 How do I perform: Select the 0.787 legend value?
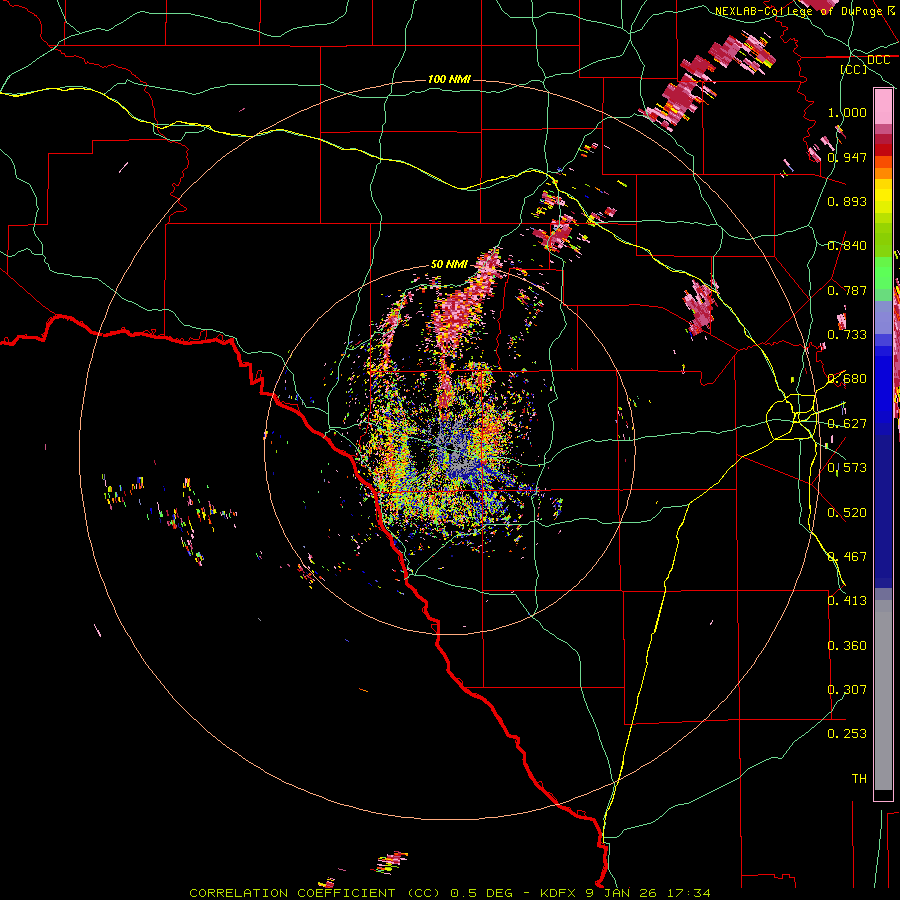pos(847,290)
